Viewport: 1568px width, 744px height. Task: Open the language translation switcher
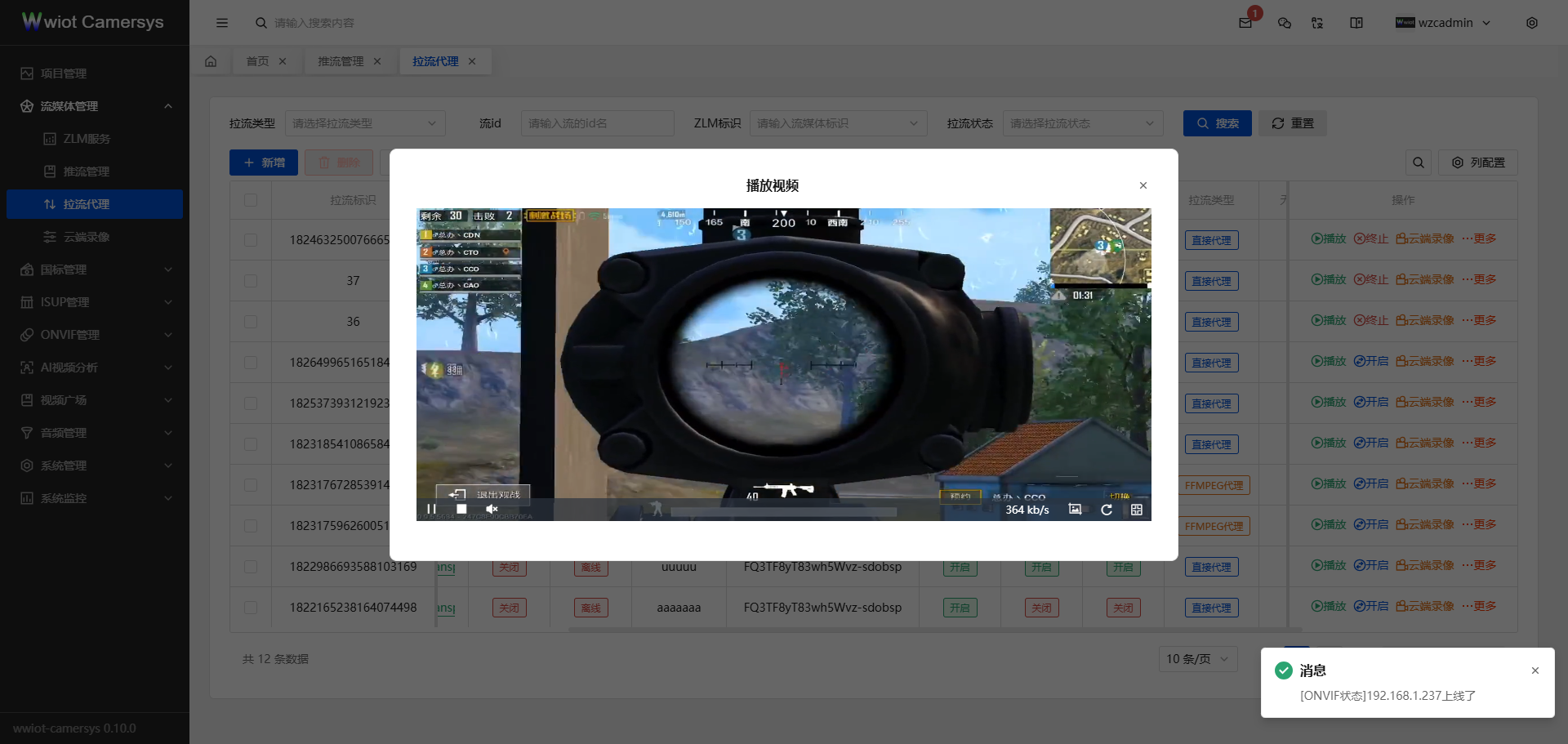(x=1317, y=23)
